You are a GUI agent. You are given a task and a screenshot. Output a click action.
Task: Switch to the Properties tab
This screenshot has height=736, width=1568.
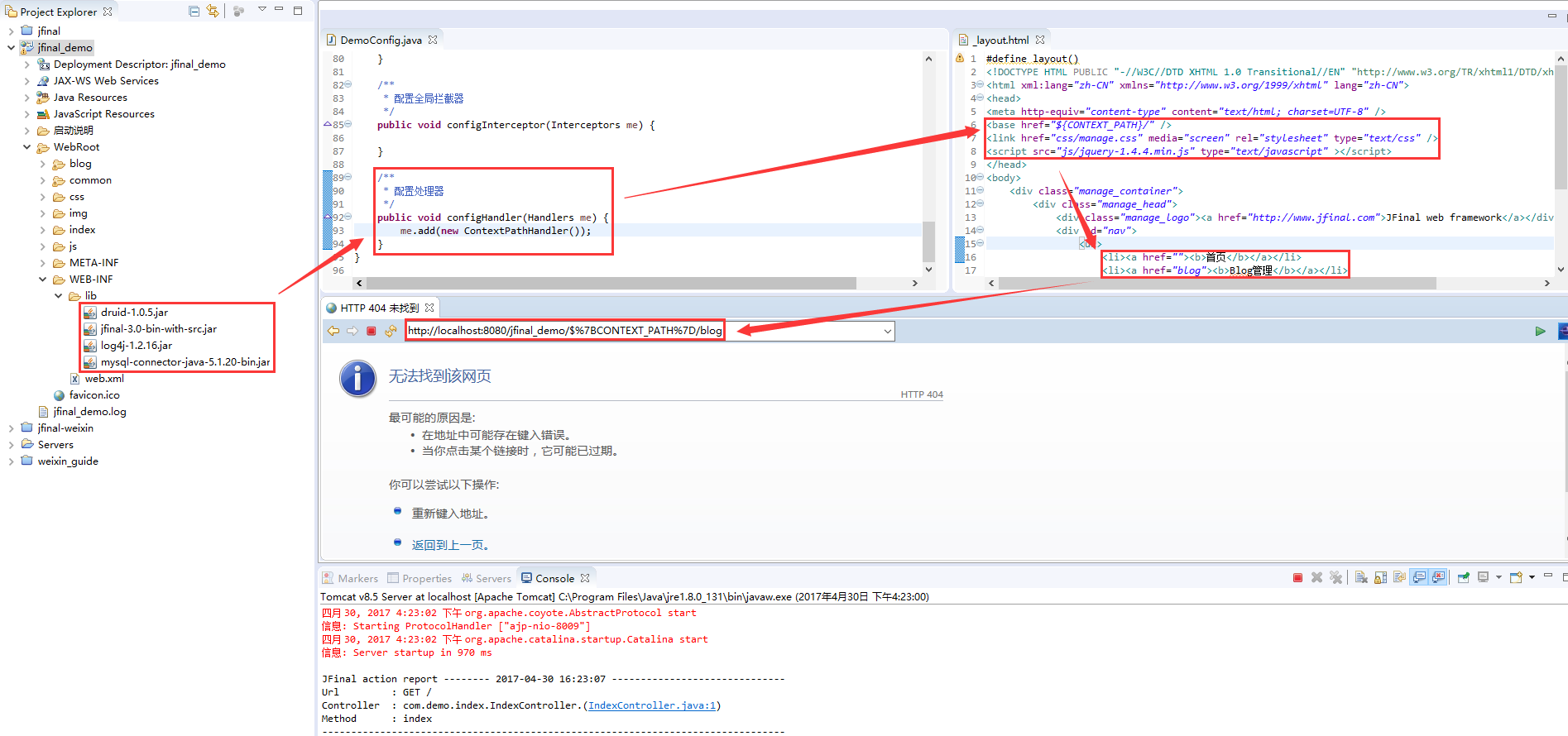[420, 578]
